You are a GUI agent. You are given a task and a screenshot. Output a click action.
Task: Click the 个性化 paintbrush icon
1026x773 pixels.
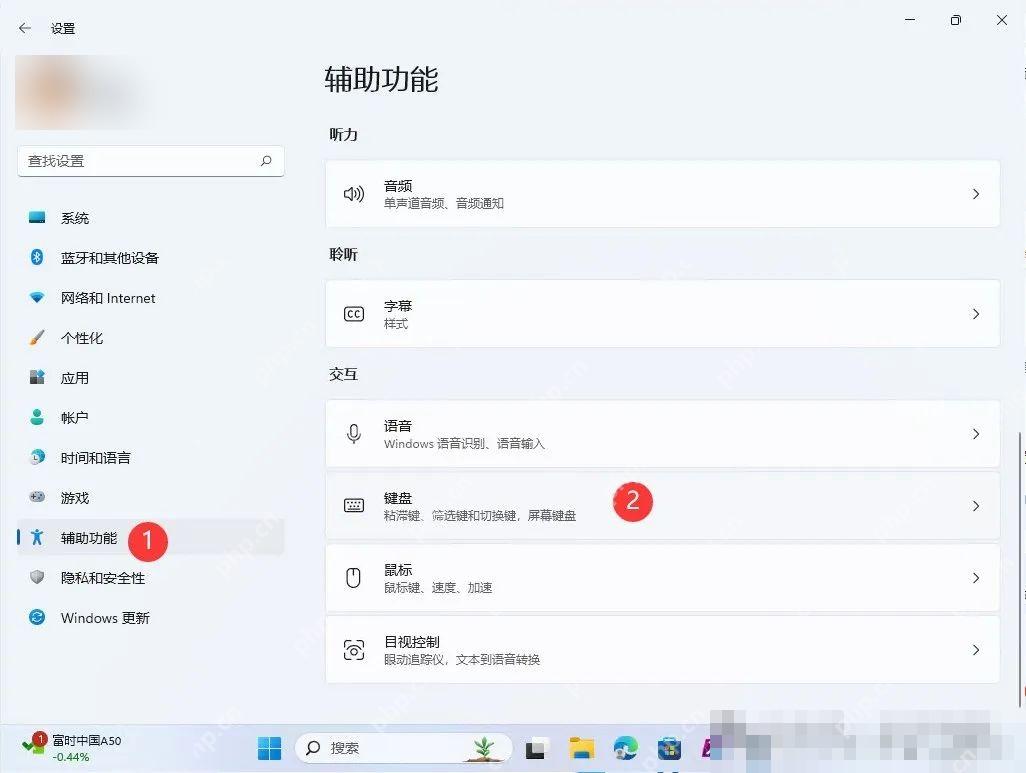pyautogui.click(x=37, y=338)
